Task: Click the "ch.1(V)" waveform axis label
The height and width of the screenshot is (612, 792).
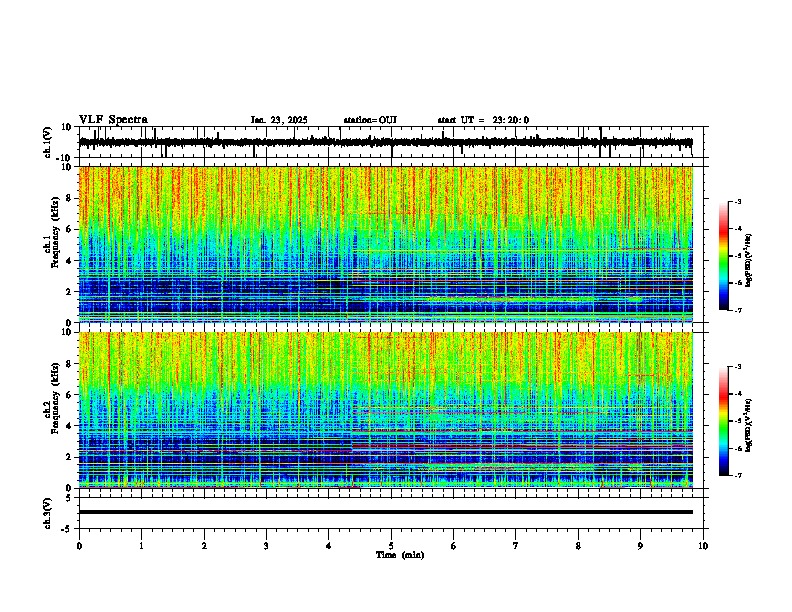Action: click(x=48, y=142)
